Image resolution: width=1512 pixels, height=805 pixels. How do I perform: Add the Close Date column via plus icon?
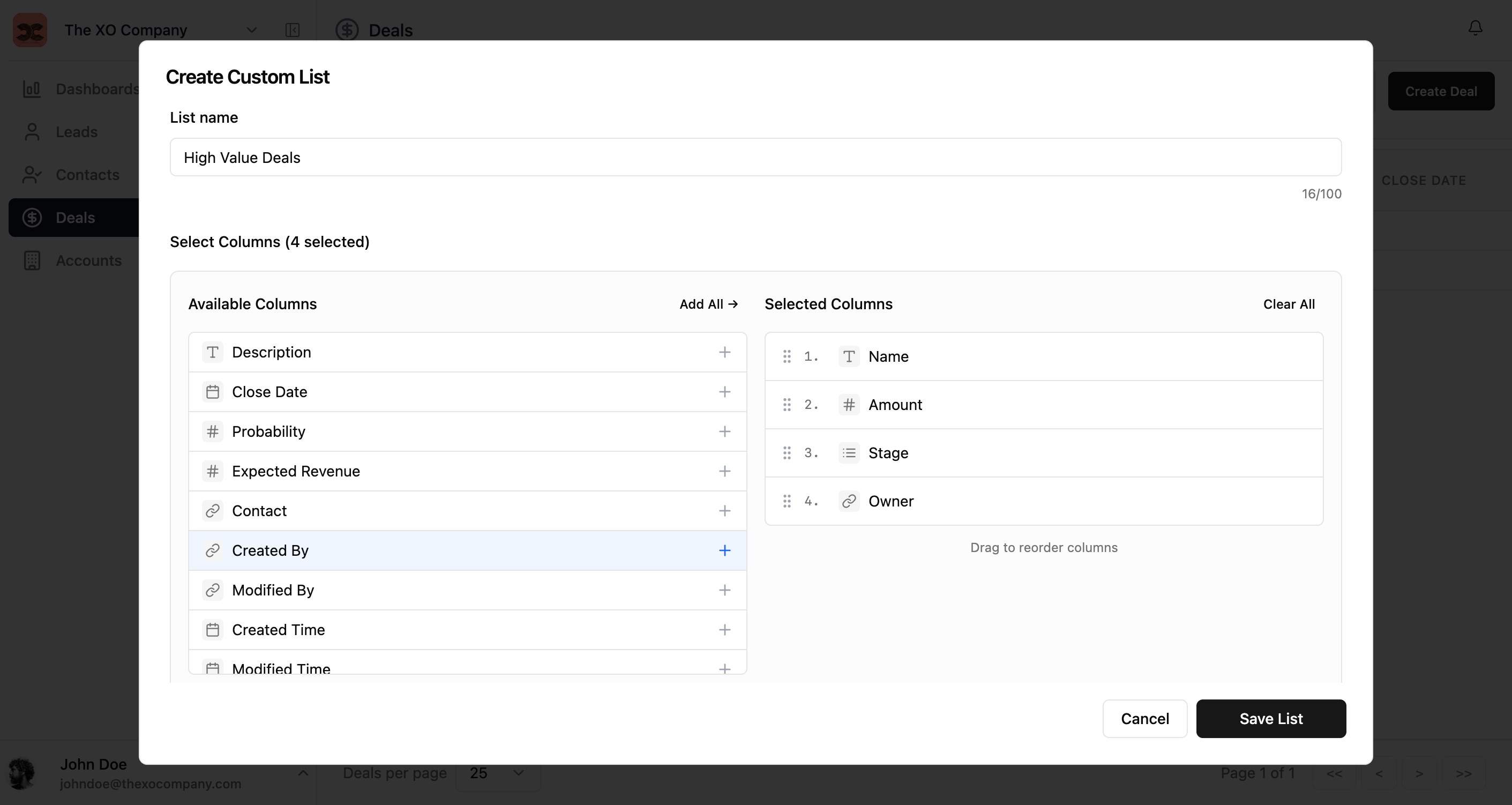point(724,392)
